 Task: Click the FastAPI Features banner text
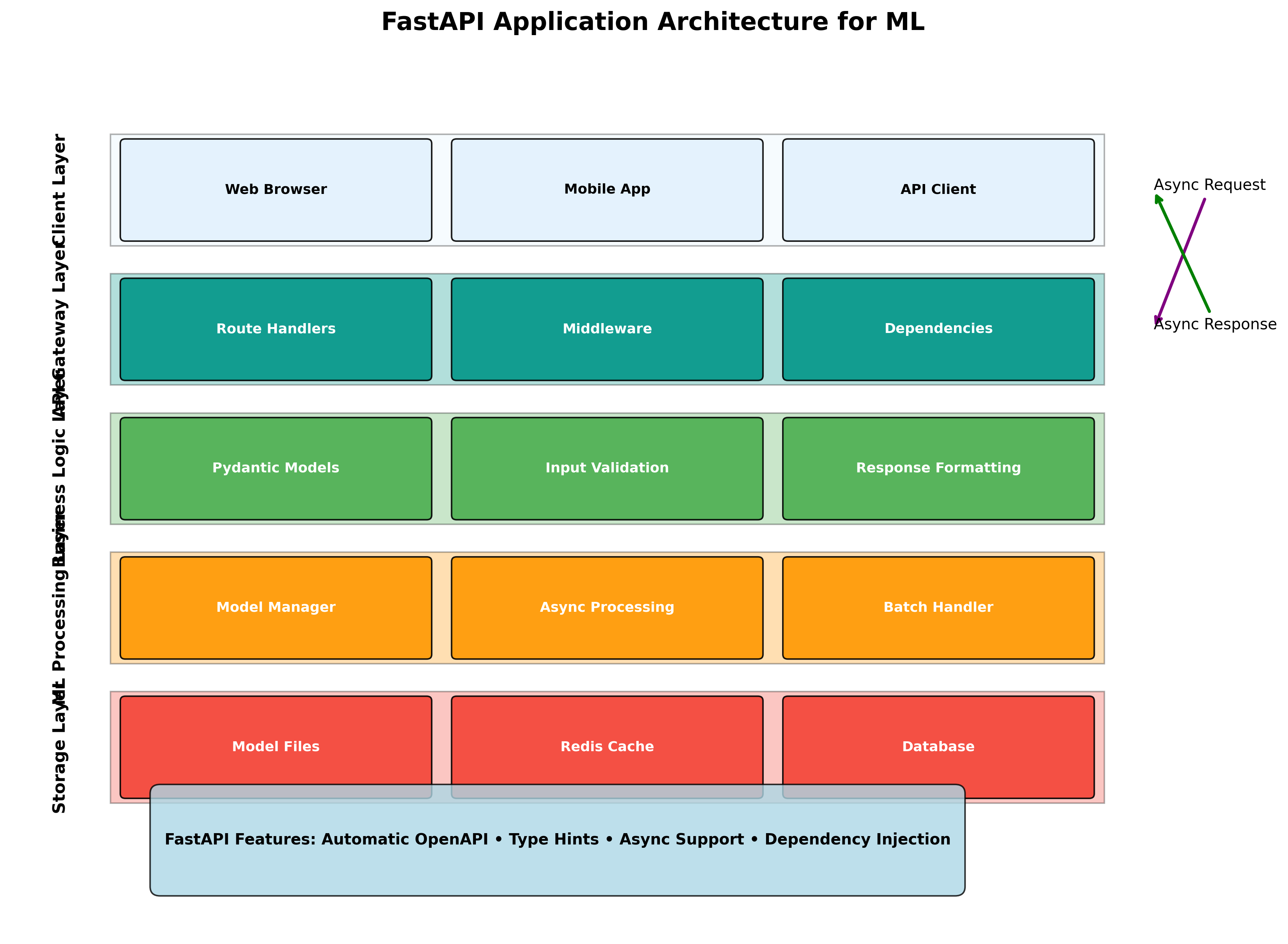pos(557,839)
